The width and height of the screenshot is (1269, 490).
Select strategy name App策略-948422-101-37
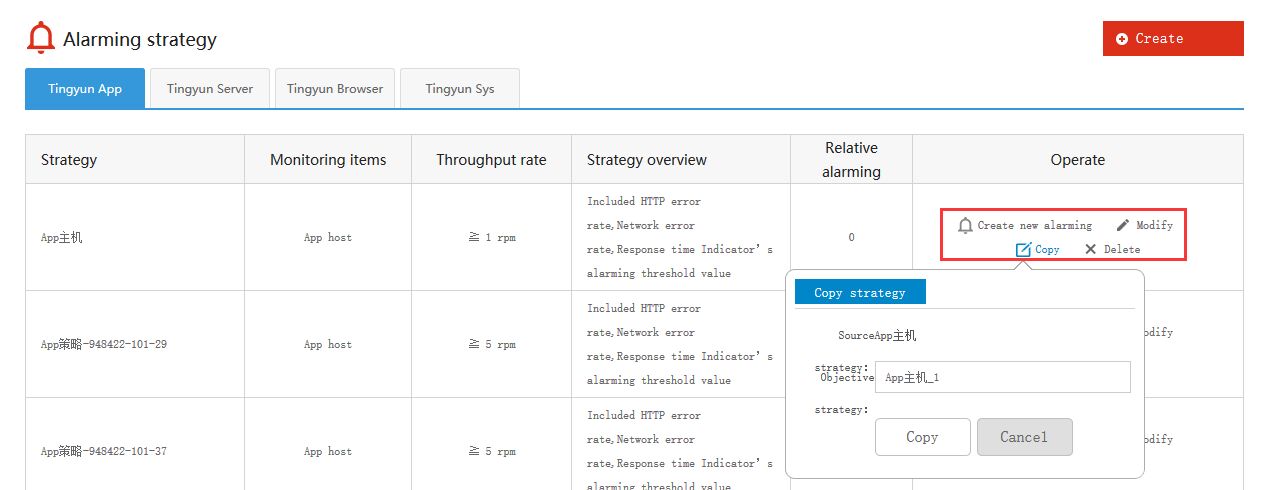104,452
